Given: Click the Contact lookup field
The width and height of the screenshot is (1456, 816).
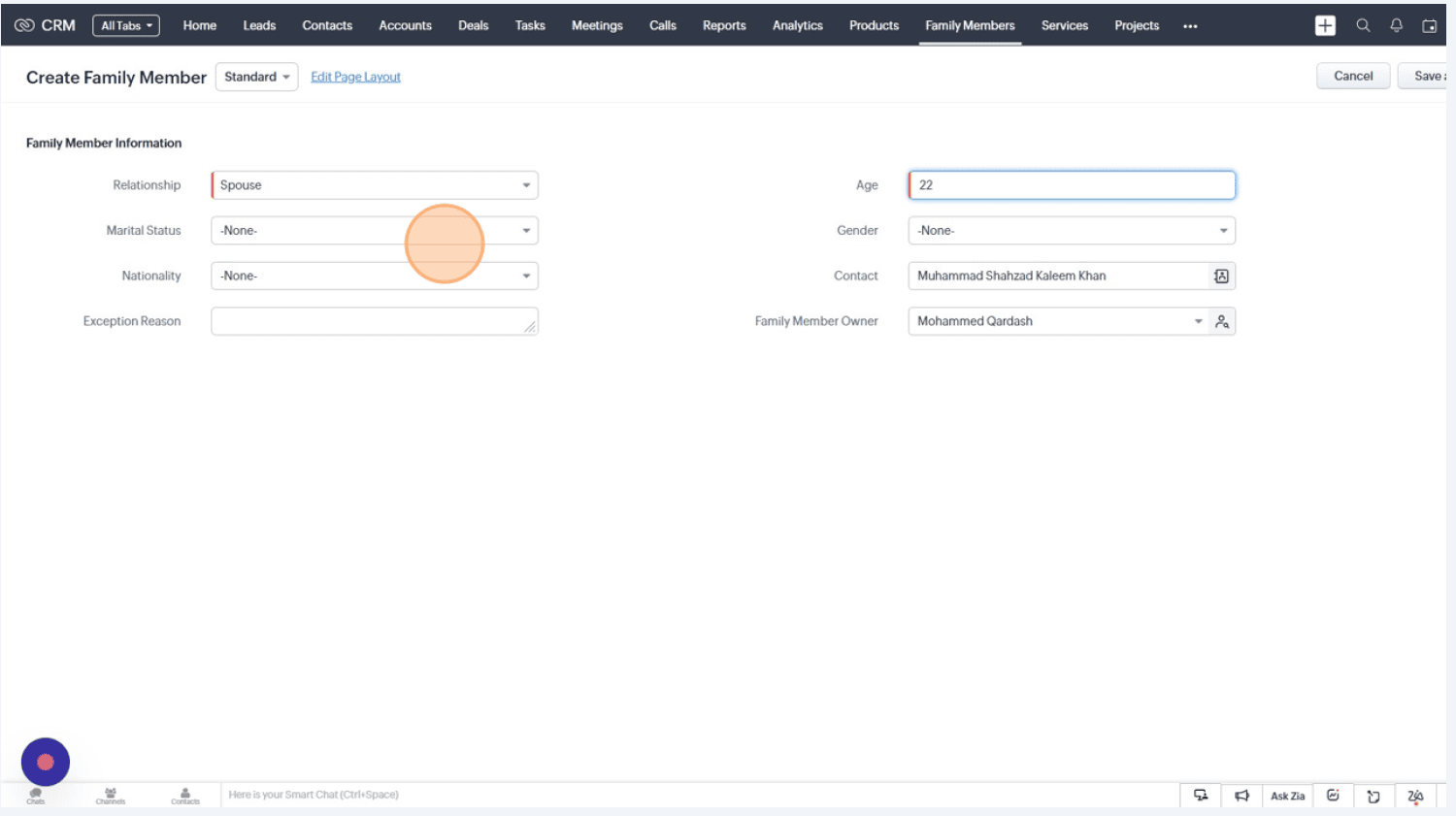Looking at the screenshot, I should point(1058,276).
